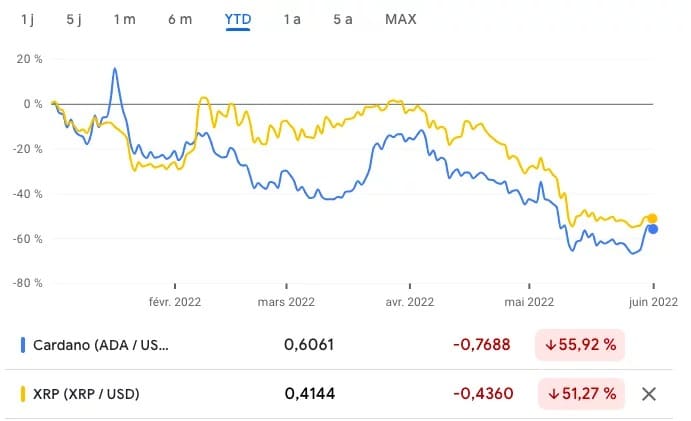Click the blue Cardano legend color bar
Screen dimensions: 691x421
[23, 345]
